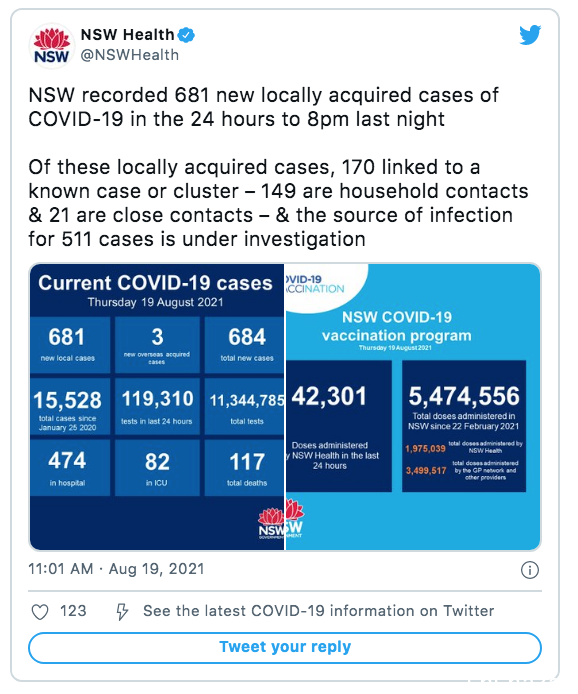Click the lightning bolt icon
This screenshot has height=694, width=578.
(122, 612)
